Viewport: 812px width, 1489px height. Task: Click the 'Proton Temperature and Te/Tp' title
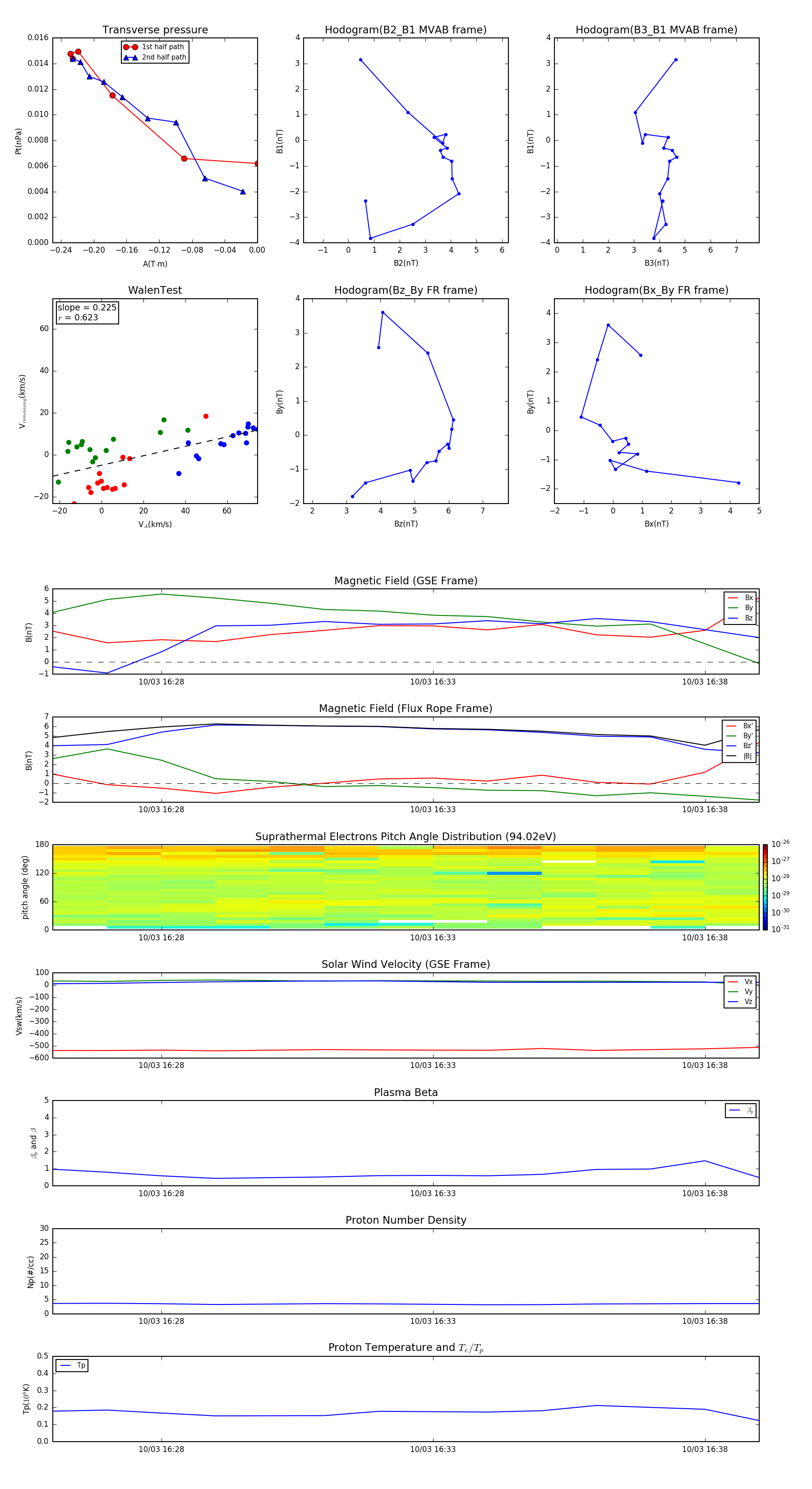click(406, 1348)
